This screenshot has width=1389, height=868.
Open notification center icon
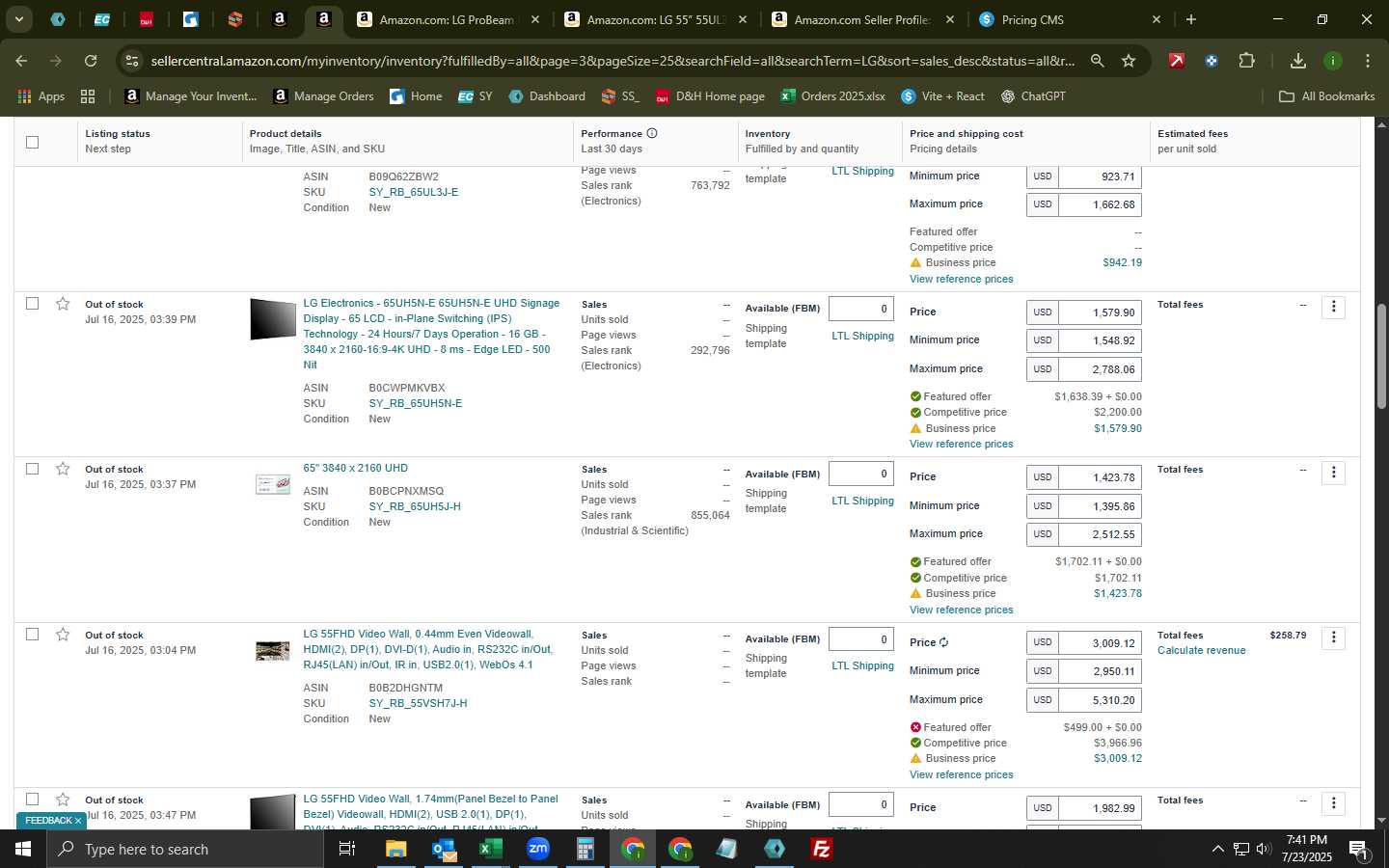(x=1358, y=849)
